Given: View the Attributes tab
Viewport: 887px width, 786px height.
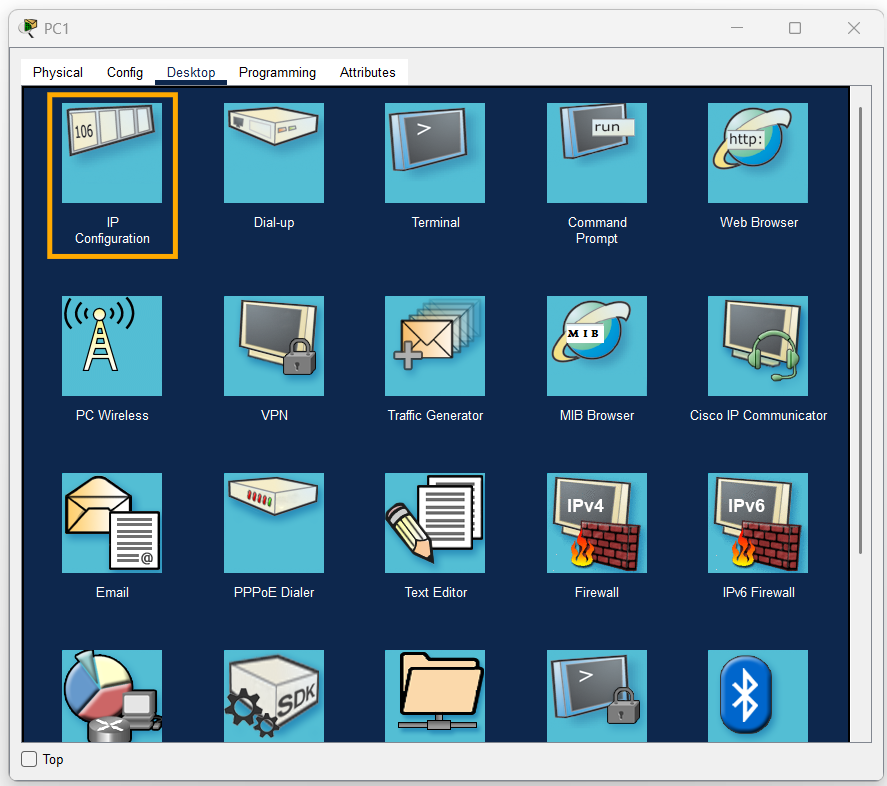Looking at the screenshot, I should 367,72.
